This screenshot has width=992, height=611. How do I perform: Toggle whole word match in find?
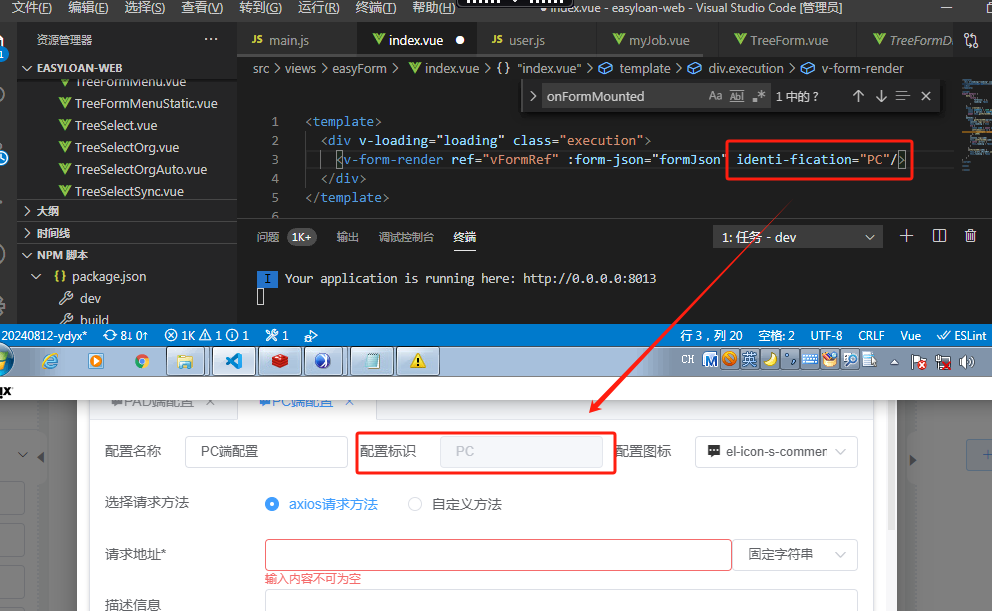pyautogui.click(x=737, y=97)
